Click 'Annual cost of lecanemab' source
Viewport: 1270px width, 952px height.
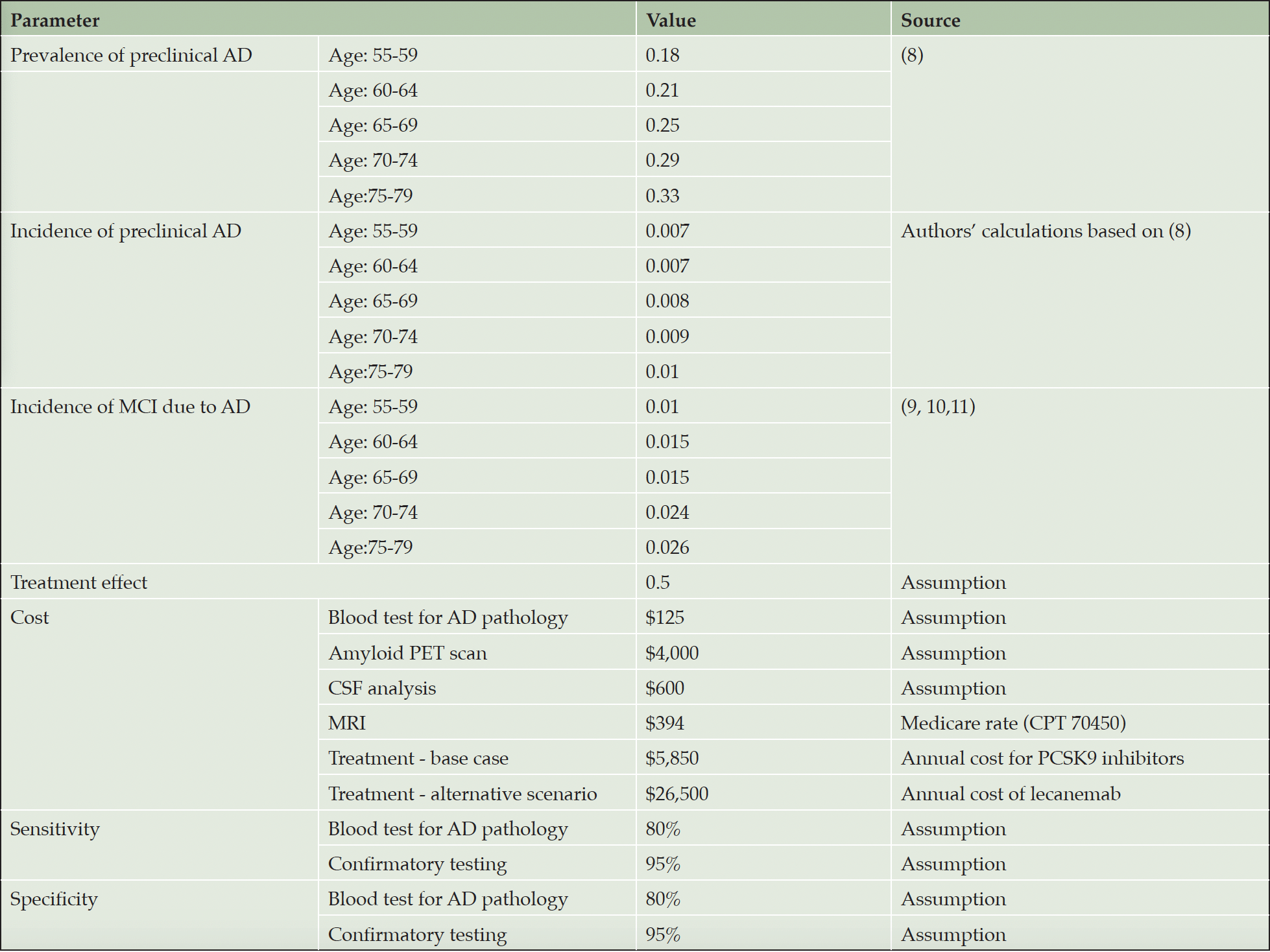1011,794
